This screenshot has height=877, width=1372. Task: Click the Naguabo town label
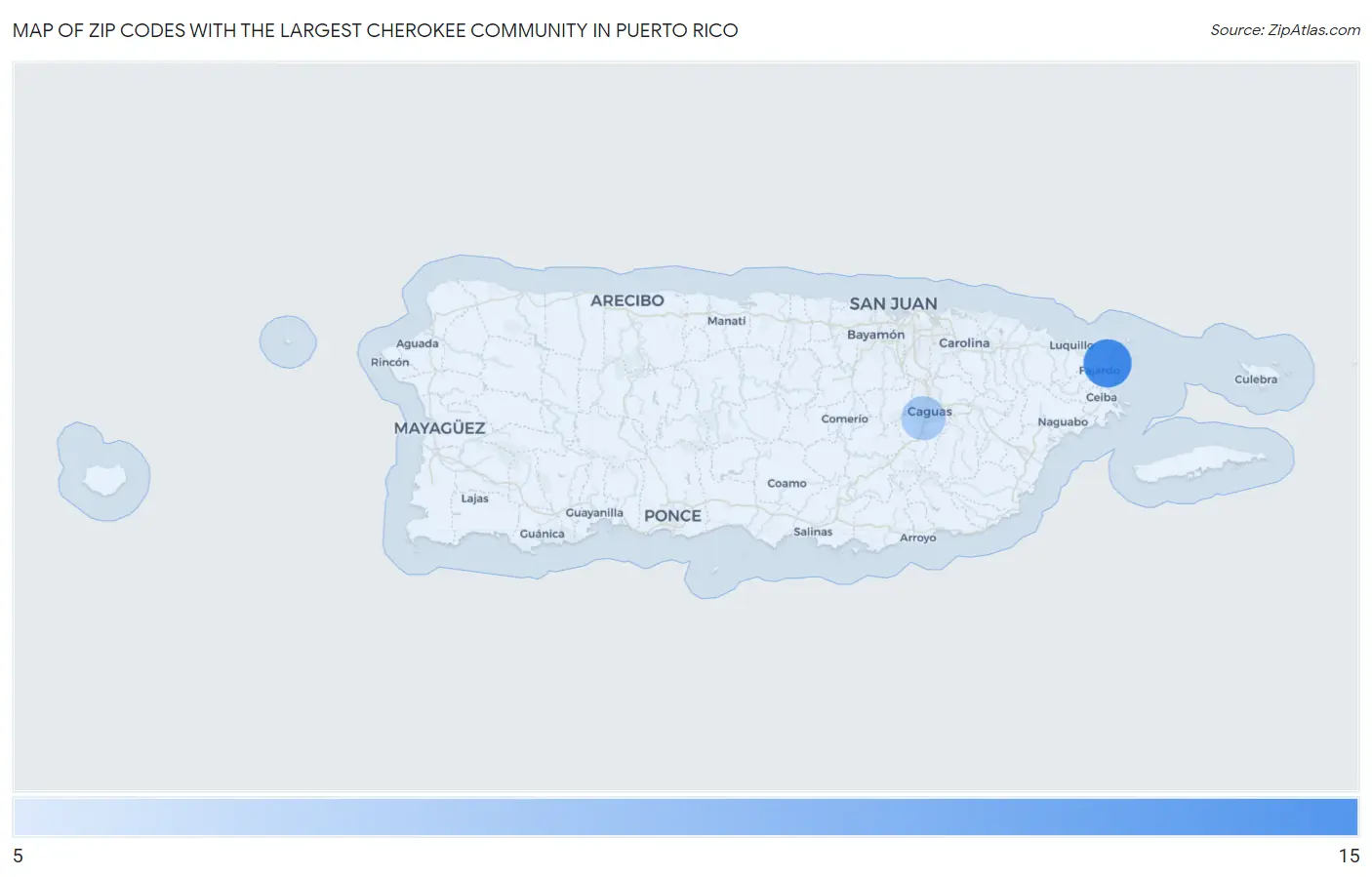point(1063,422)
